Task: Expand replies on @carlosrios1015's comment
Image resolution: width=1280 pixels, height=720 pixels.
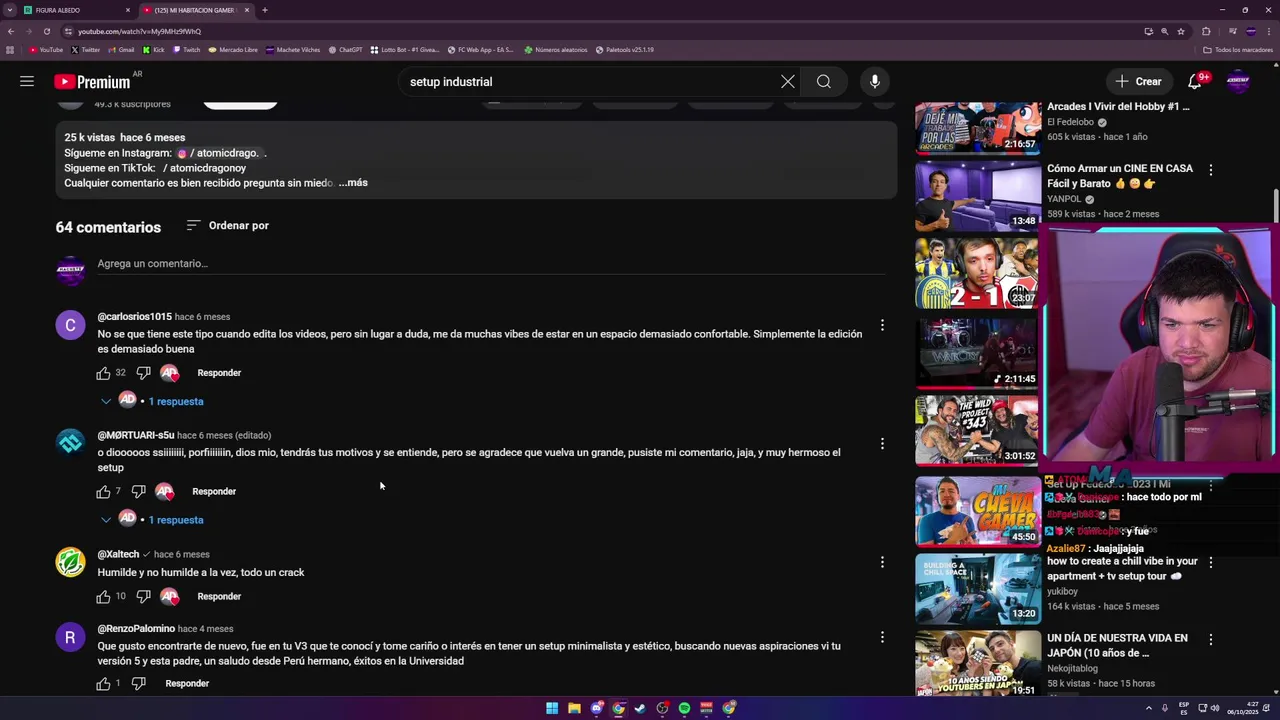Action: coord(152,401)
